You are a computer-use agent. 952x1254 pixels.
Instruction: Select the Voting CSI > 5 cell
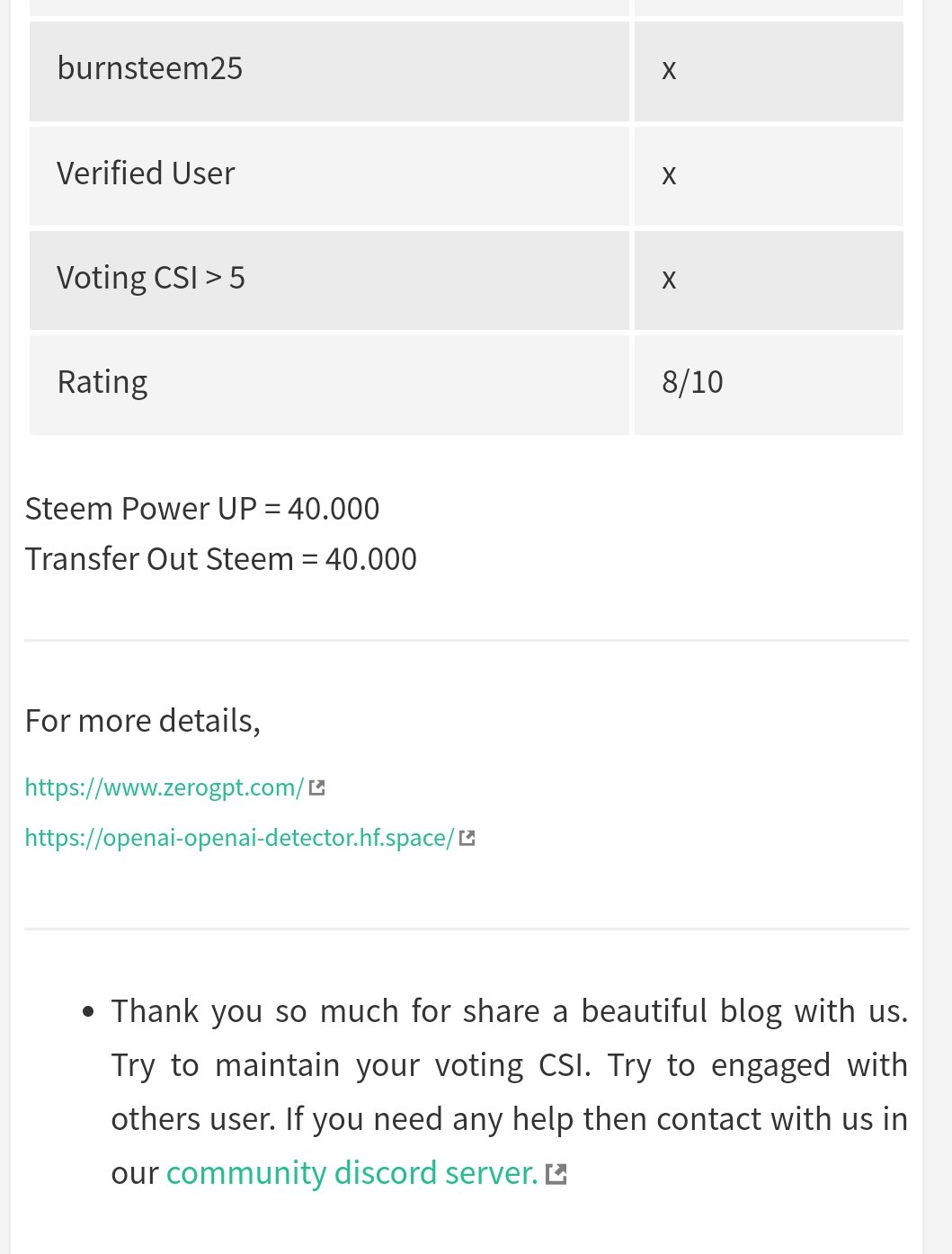pos(329,280)
